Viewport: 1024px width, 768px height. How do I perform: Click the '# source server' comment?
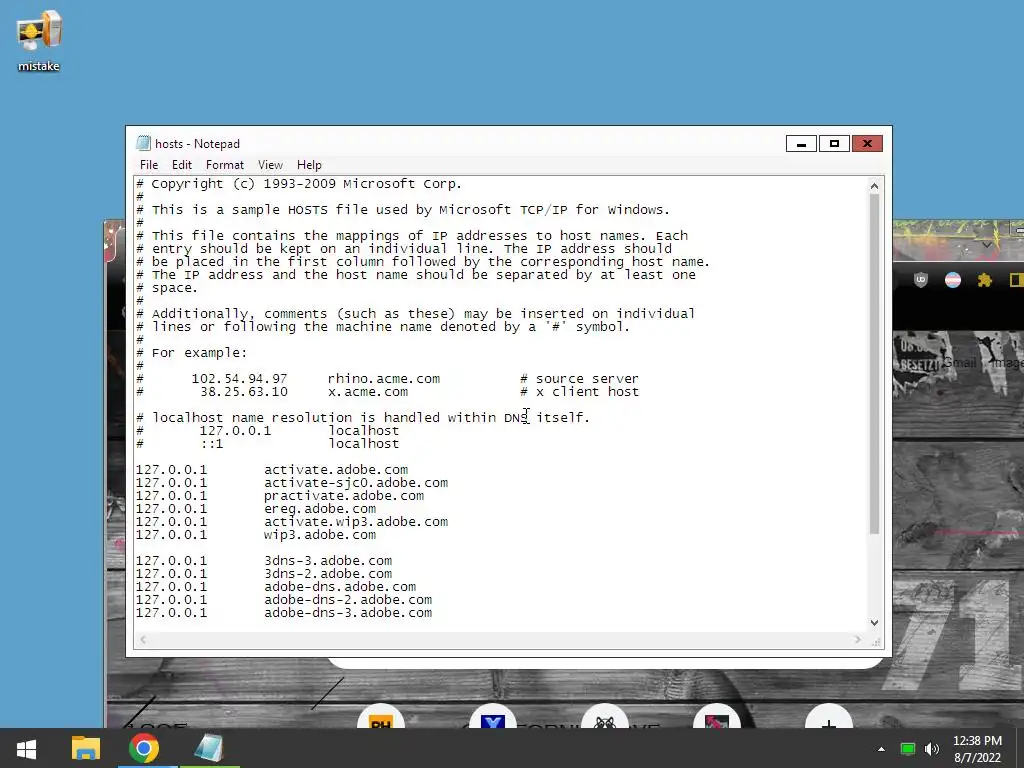coord(579,379)
